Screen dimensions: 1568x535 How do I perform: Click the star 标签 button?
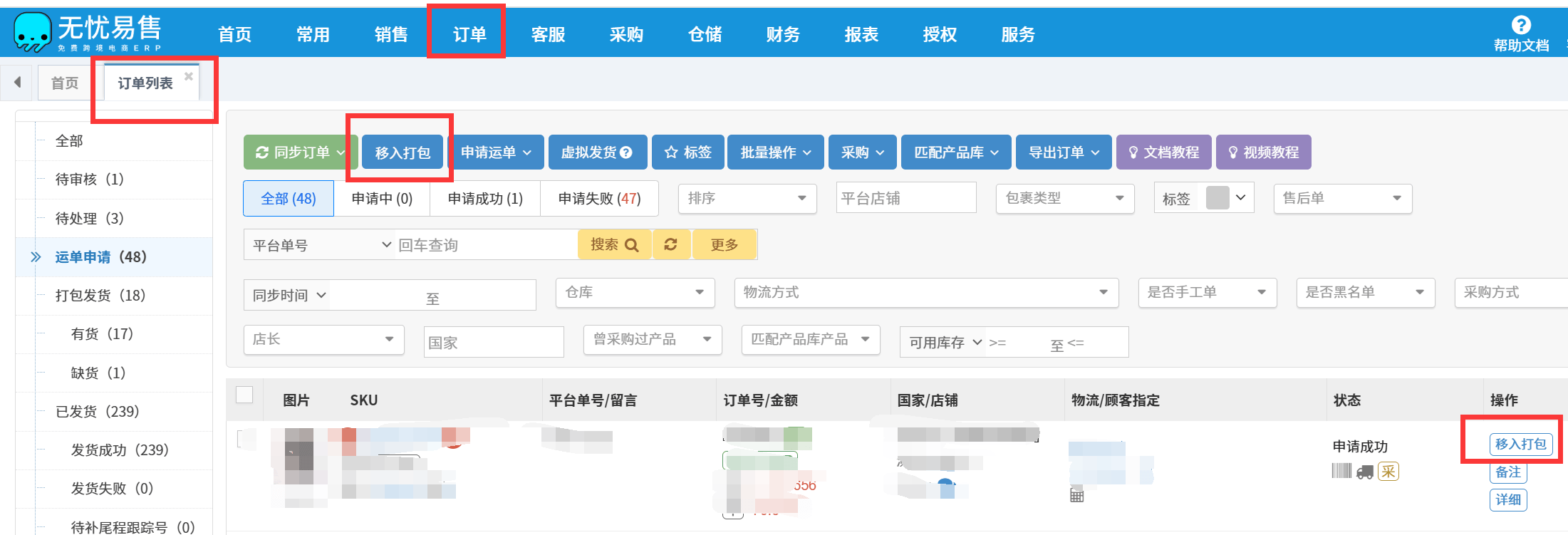pos(688,152)
